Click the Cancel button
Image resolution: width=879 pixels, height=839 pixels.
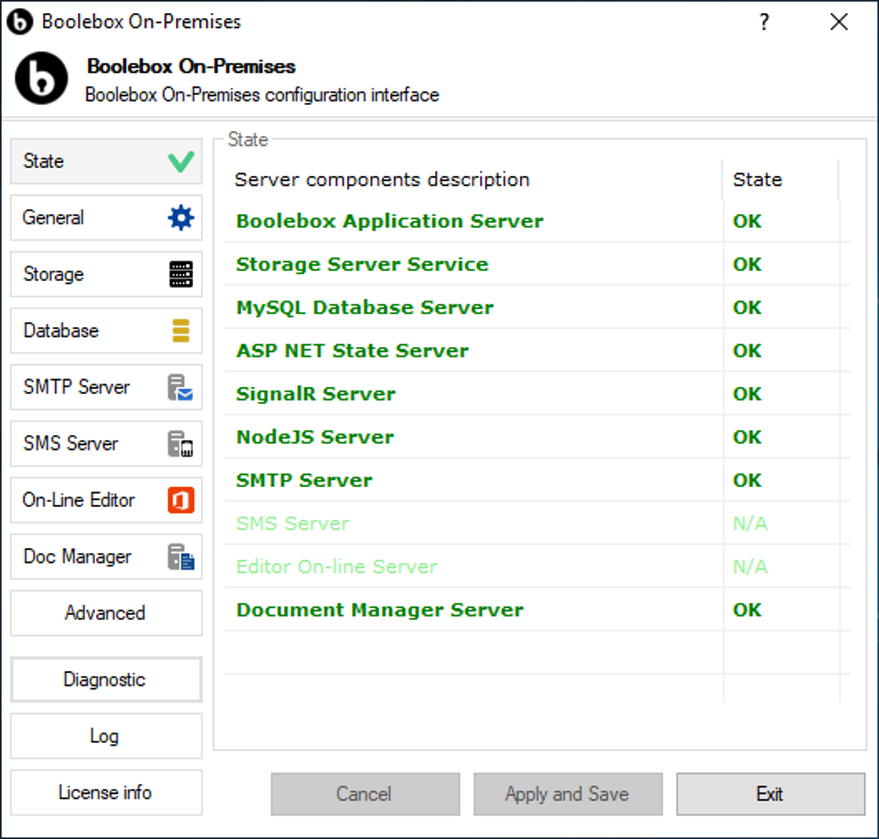(x=365, y=794)
